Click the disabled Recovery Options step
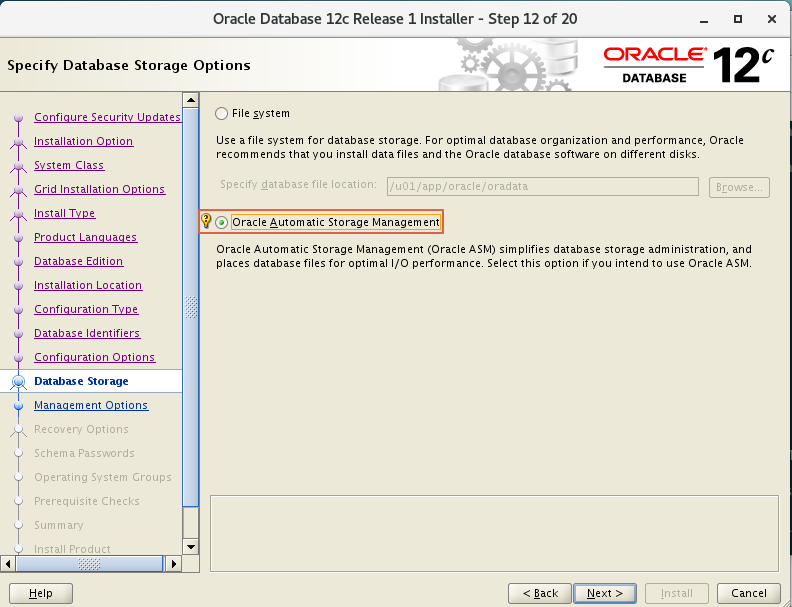 tap(81, 429)
